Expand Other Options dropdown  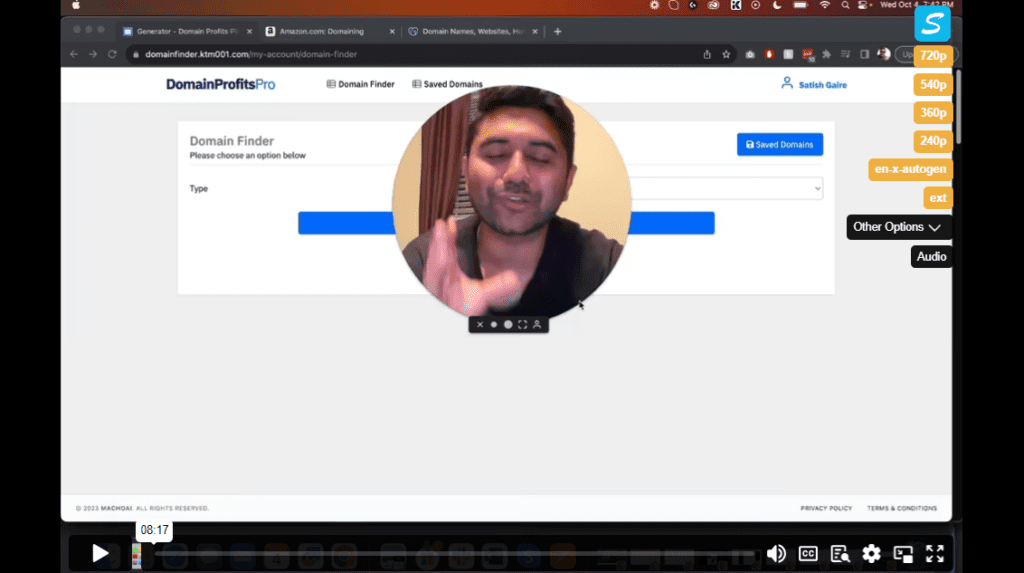click(898, 227)
